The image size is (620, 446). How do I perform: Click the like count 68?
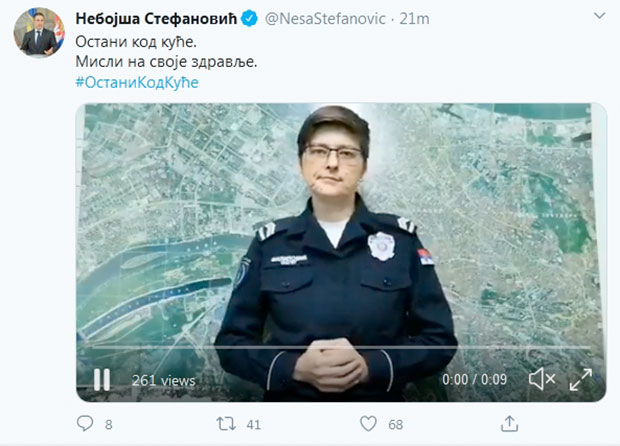pyautogui.click(x=395, y=425)
